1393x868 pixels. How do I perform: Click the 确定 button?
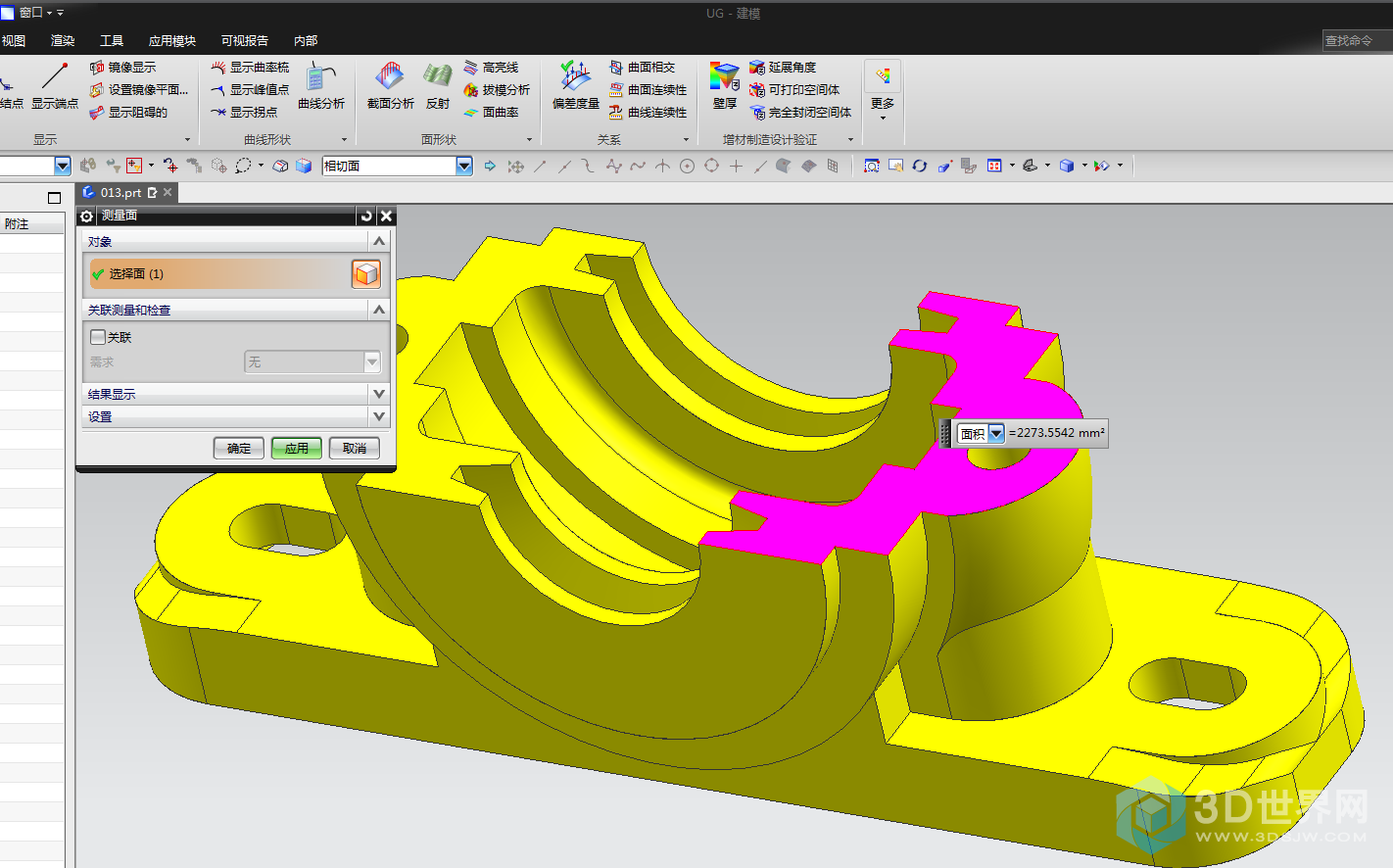coord(239,448)
